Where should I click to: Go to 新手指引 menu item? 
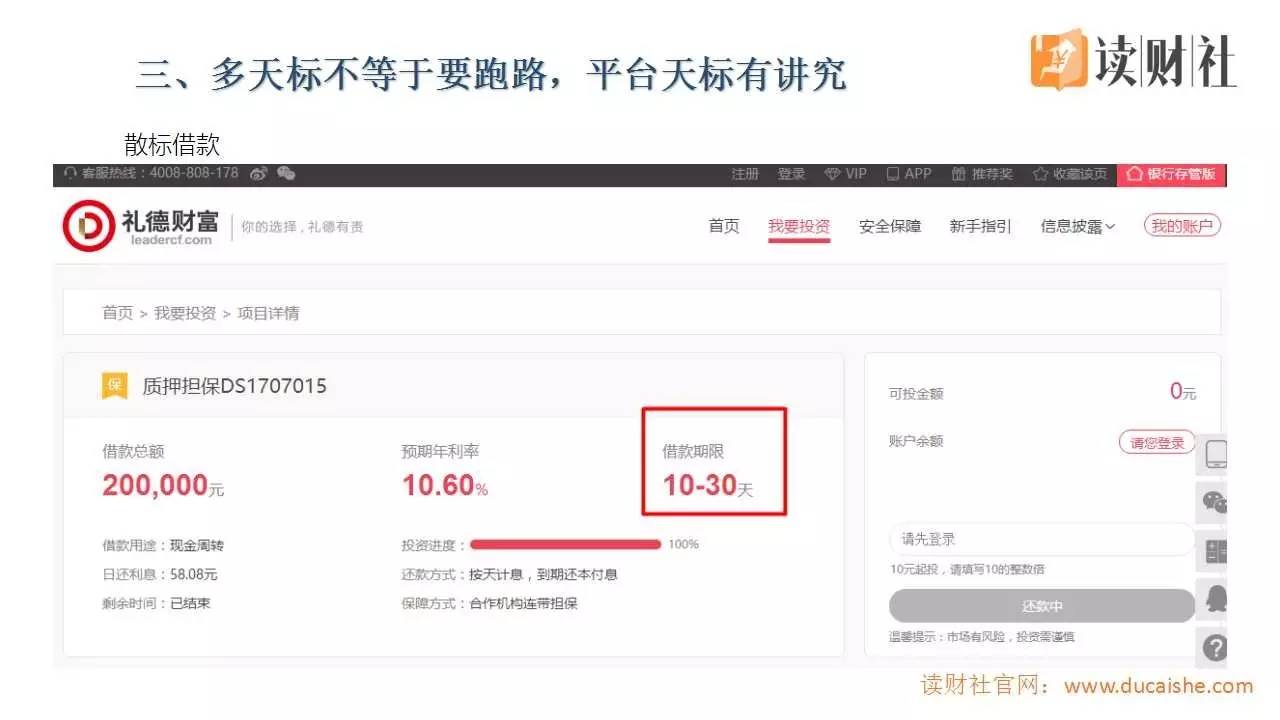point(980,226)
